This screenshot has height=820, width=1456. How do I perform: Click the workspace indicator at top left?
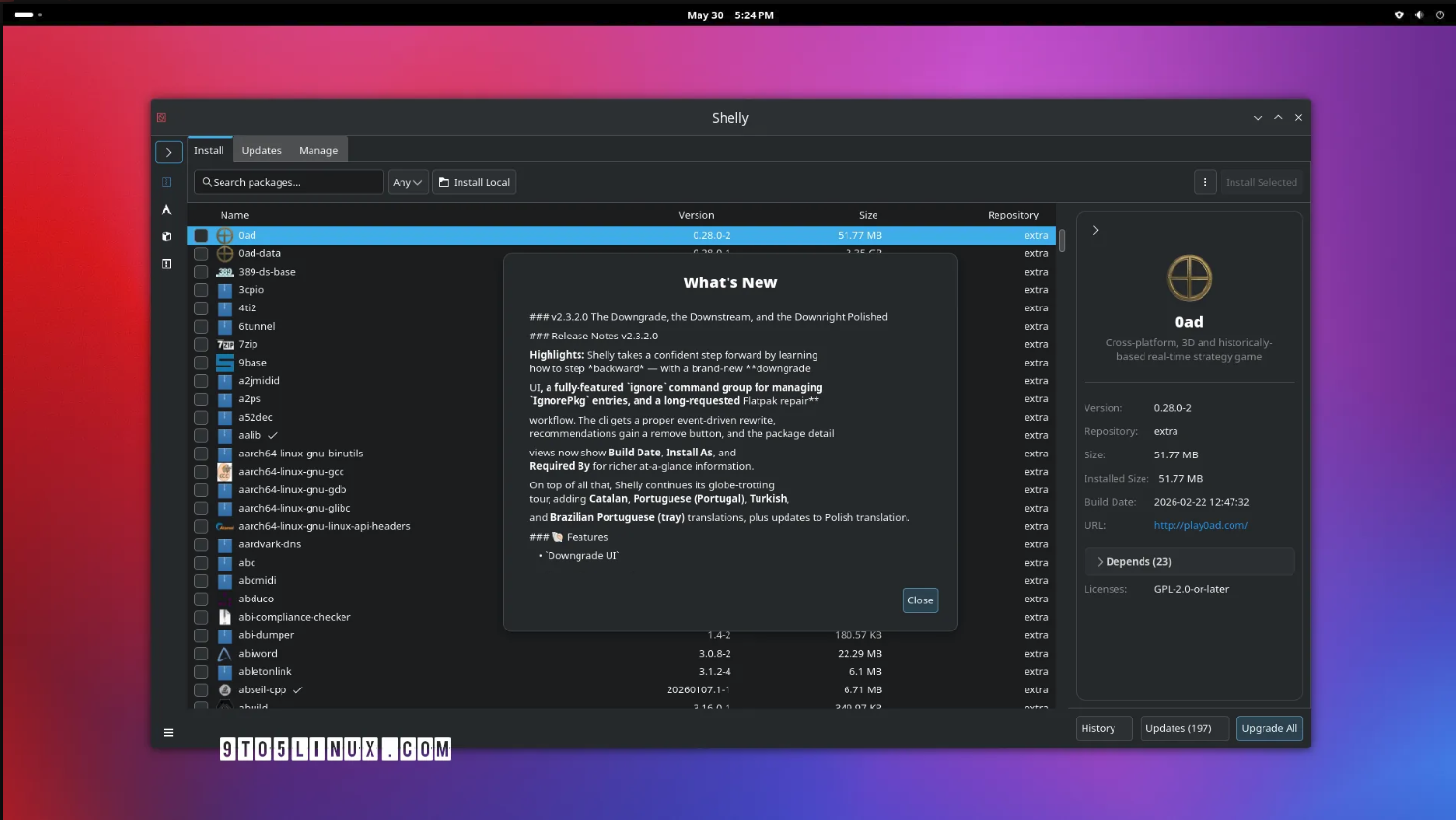point(28,15)
